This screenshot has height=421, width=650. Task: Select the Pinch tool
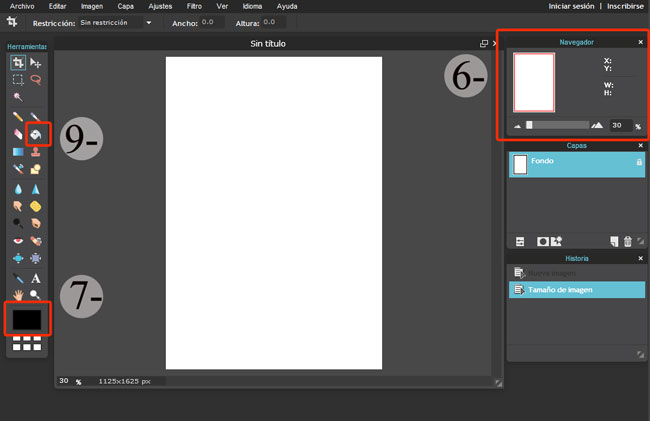click(x=36, y=258)
